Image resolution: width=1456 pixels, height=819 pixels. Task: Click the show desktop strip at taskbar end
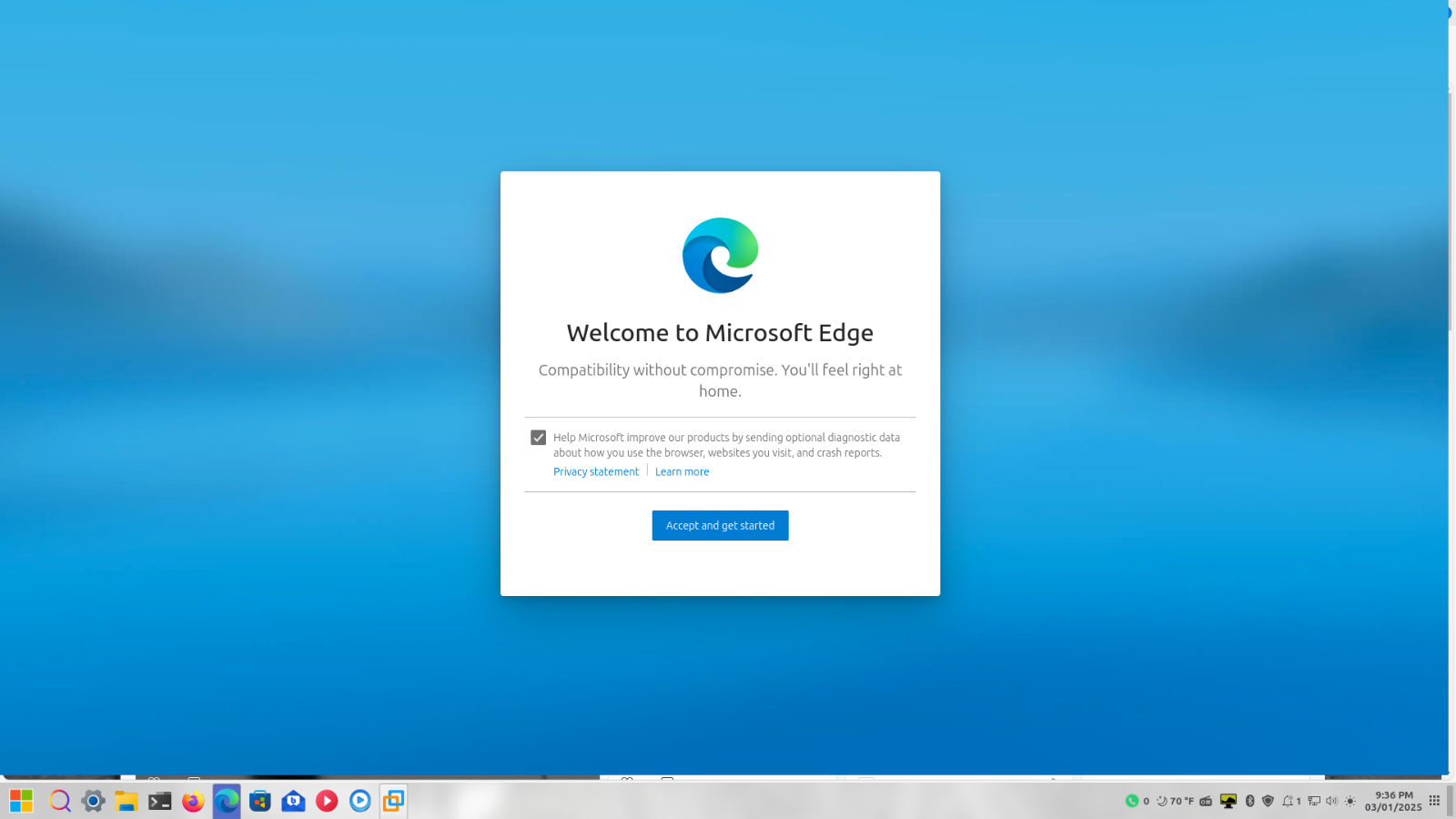[1450, 801]
